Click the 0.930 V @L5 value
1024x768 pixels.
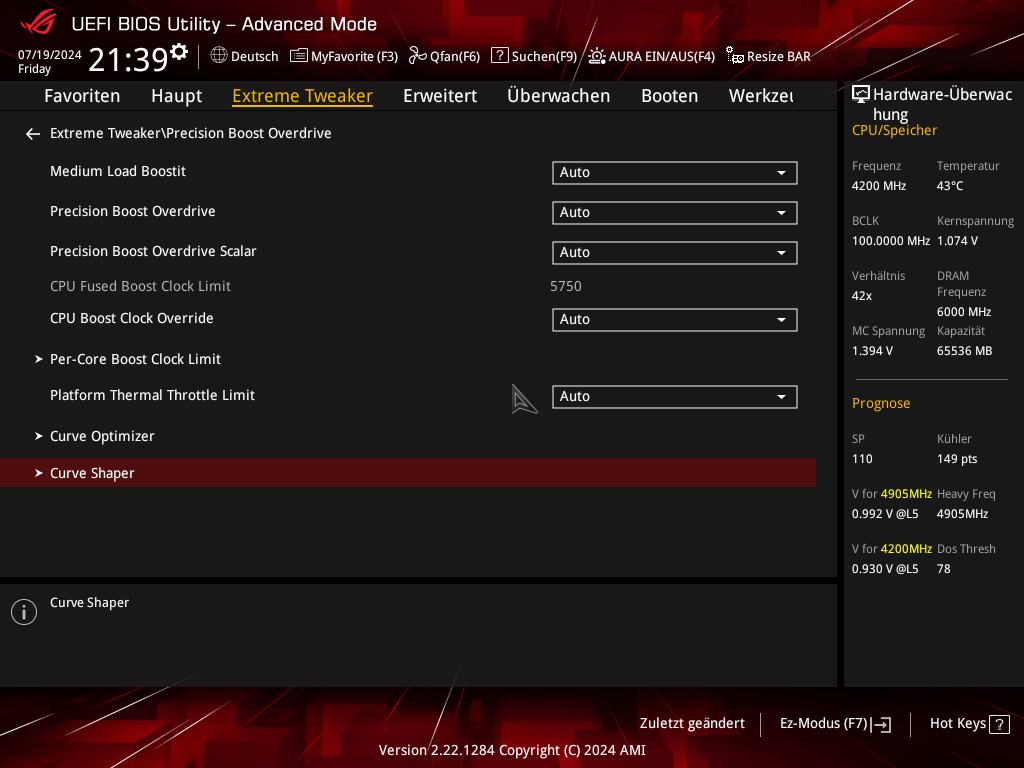coord(885,569)
